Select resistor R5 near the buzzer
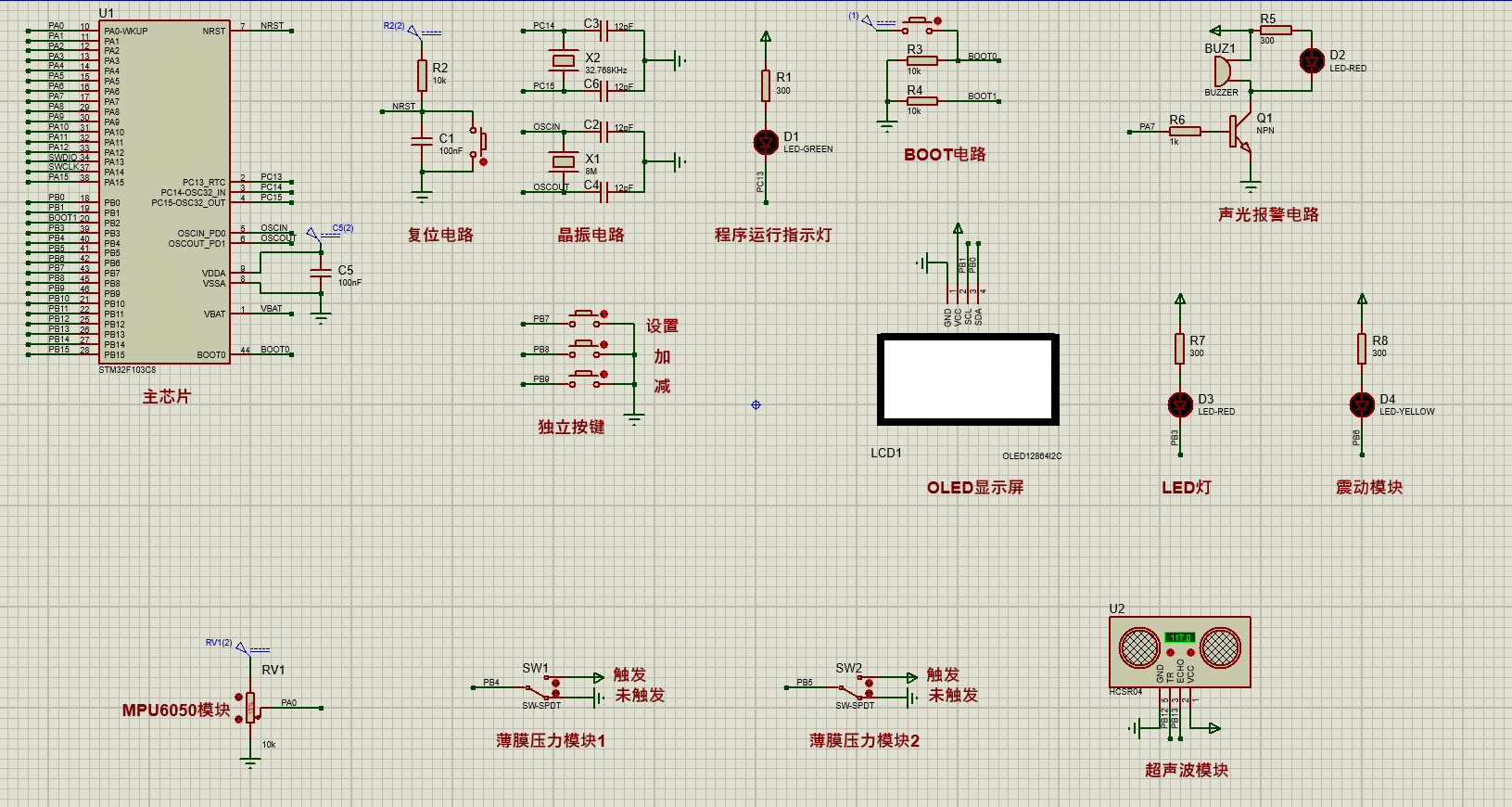This screenshot has width=1512, height=807. 1276,31
